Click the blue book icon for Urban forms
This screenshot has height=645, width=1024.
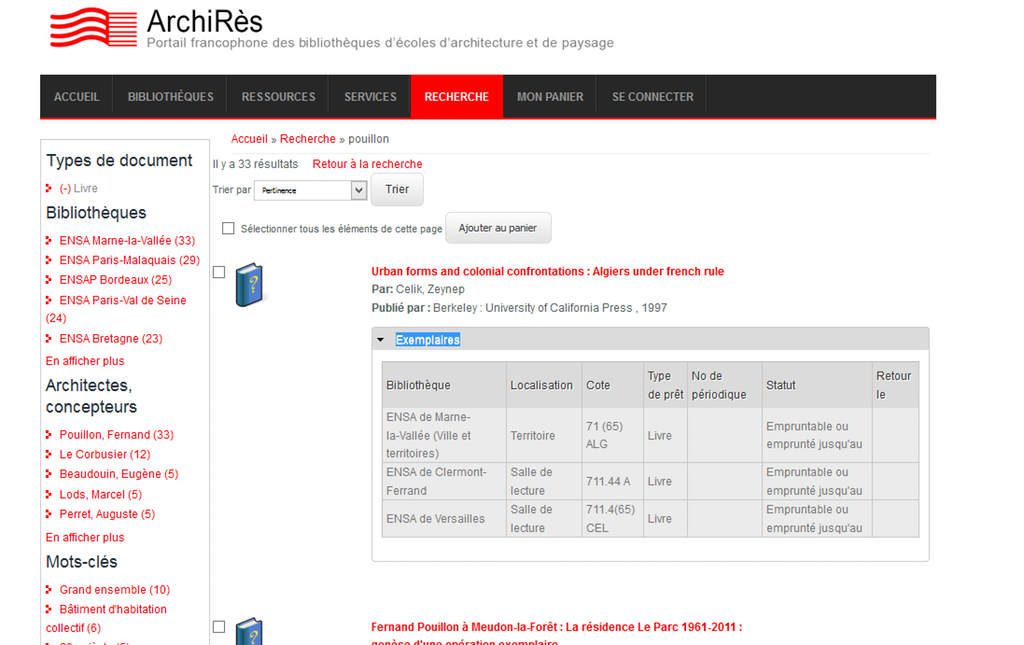249,285
